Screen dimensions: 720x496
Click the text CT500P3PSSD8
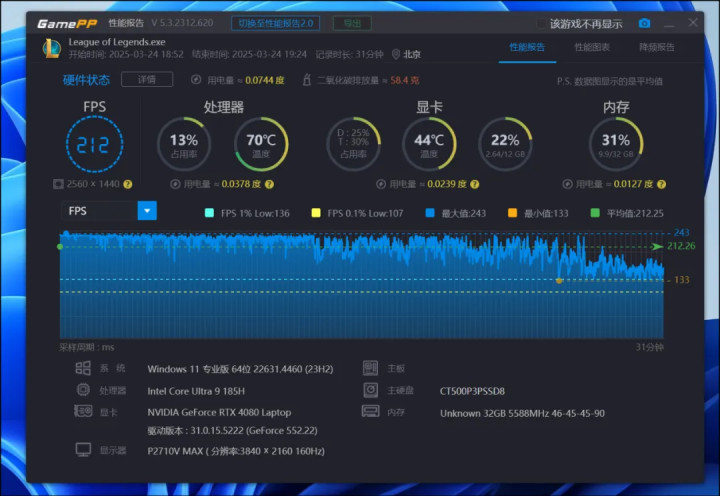coord(472,391)
